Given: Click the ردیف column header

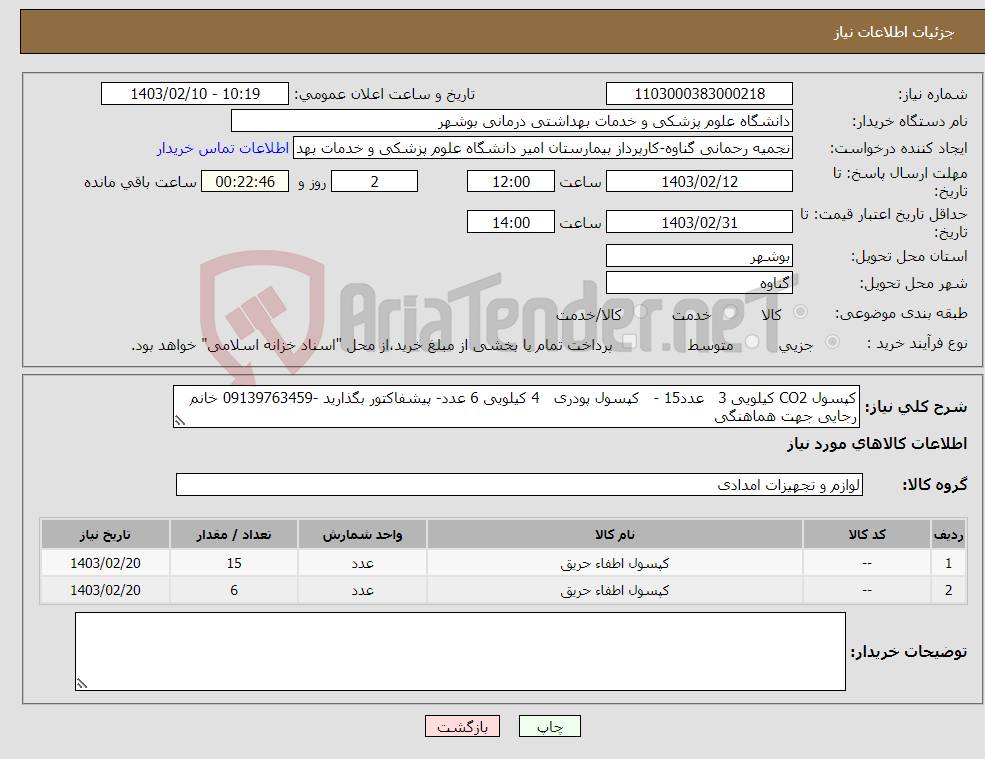Looking at the screenshot, I should coord(949,534).
